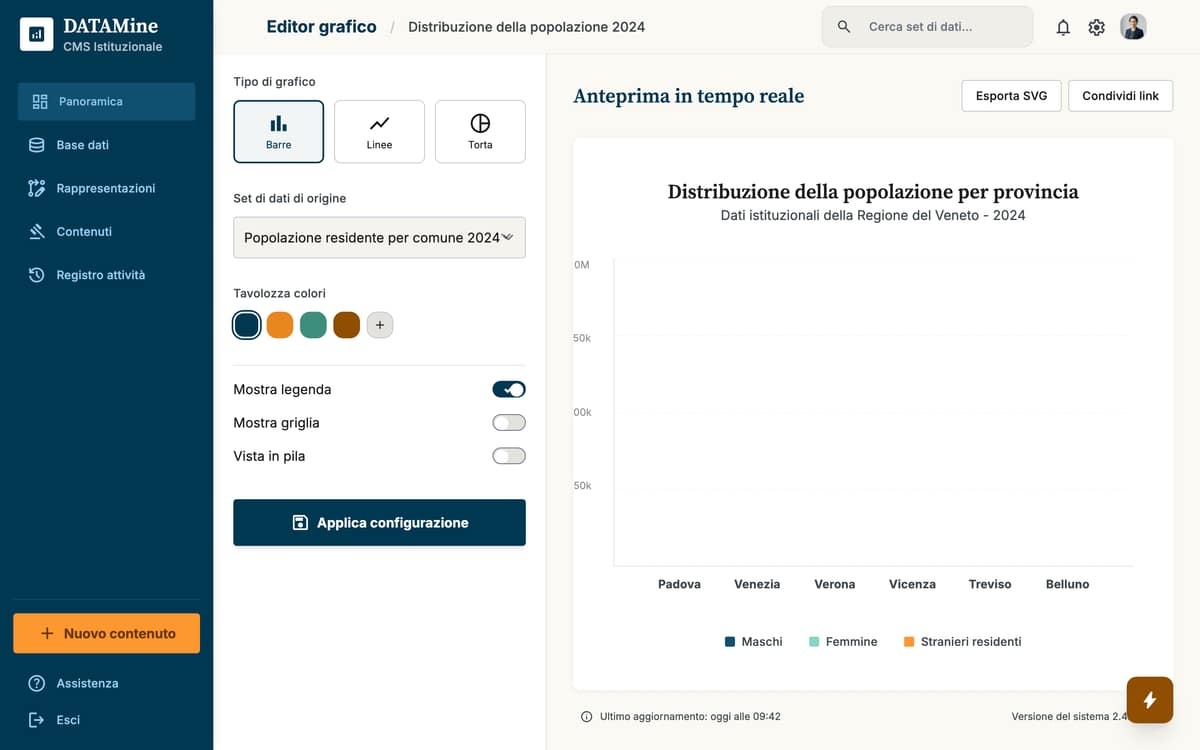Click Esci to log out

point(106,720)
